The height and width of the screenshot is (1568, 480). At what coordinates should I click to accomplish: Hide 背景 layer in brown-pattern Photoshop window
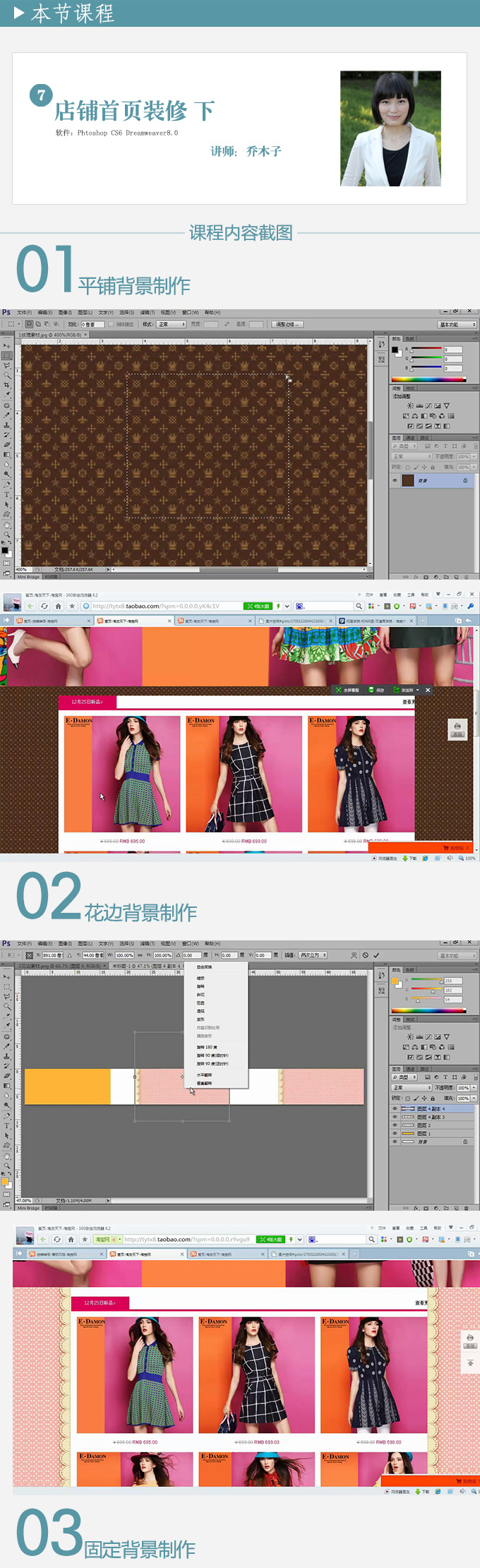tap(395, 480)
